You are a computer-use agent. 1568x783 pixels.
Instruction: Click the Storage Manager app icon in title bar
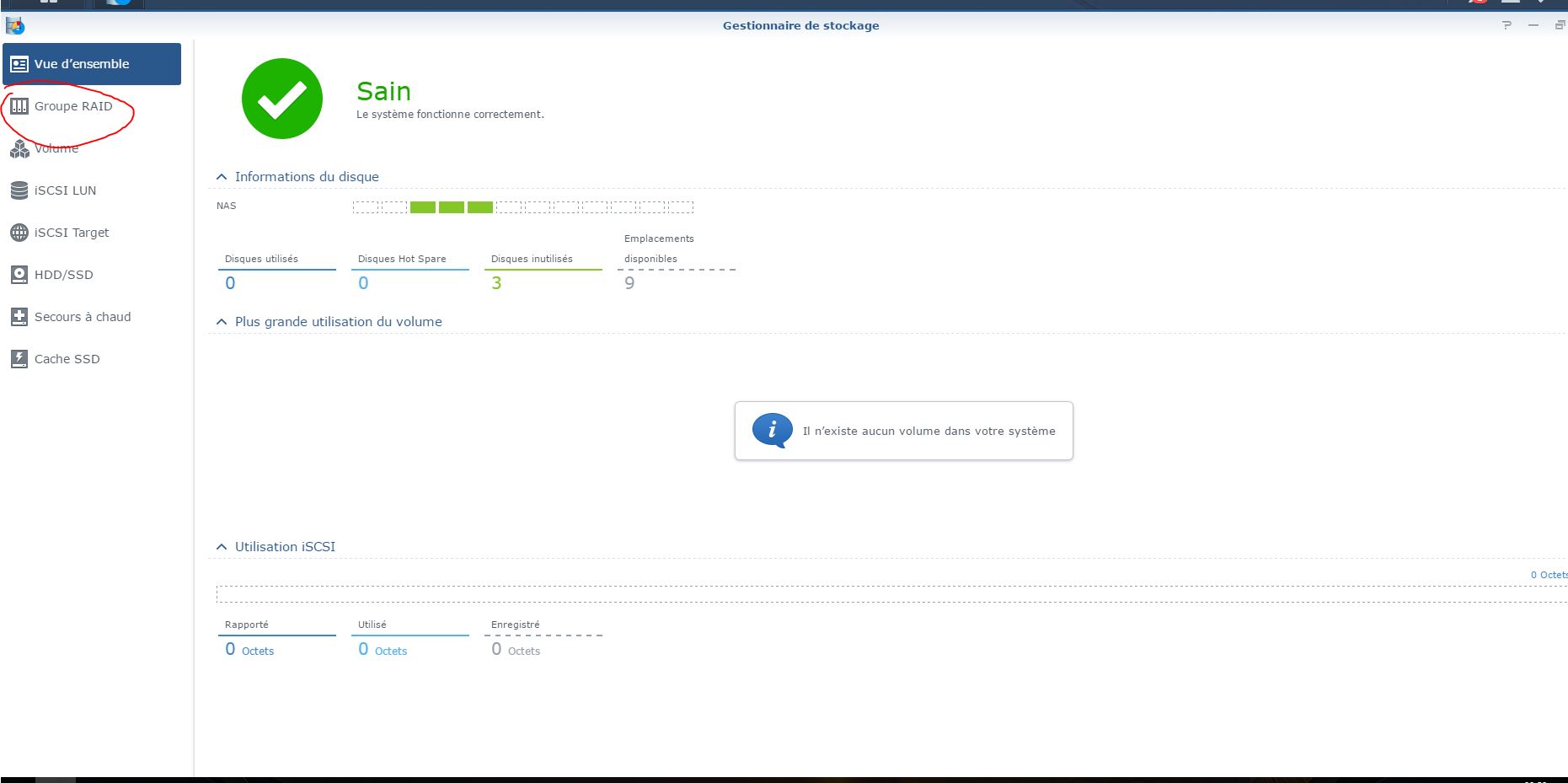[x=14, y=25]
